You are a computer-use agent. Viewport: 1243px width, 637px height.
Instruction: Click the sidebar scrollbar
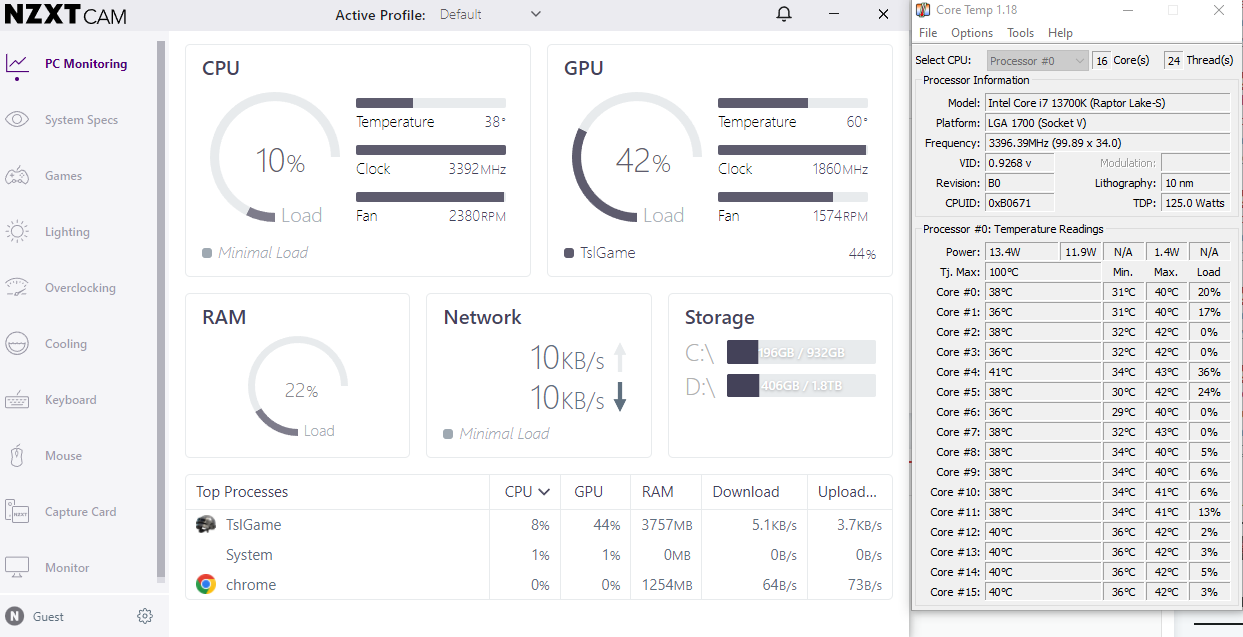pyautogui.click(x=161, y=312)
